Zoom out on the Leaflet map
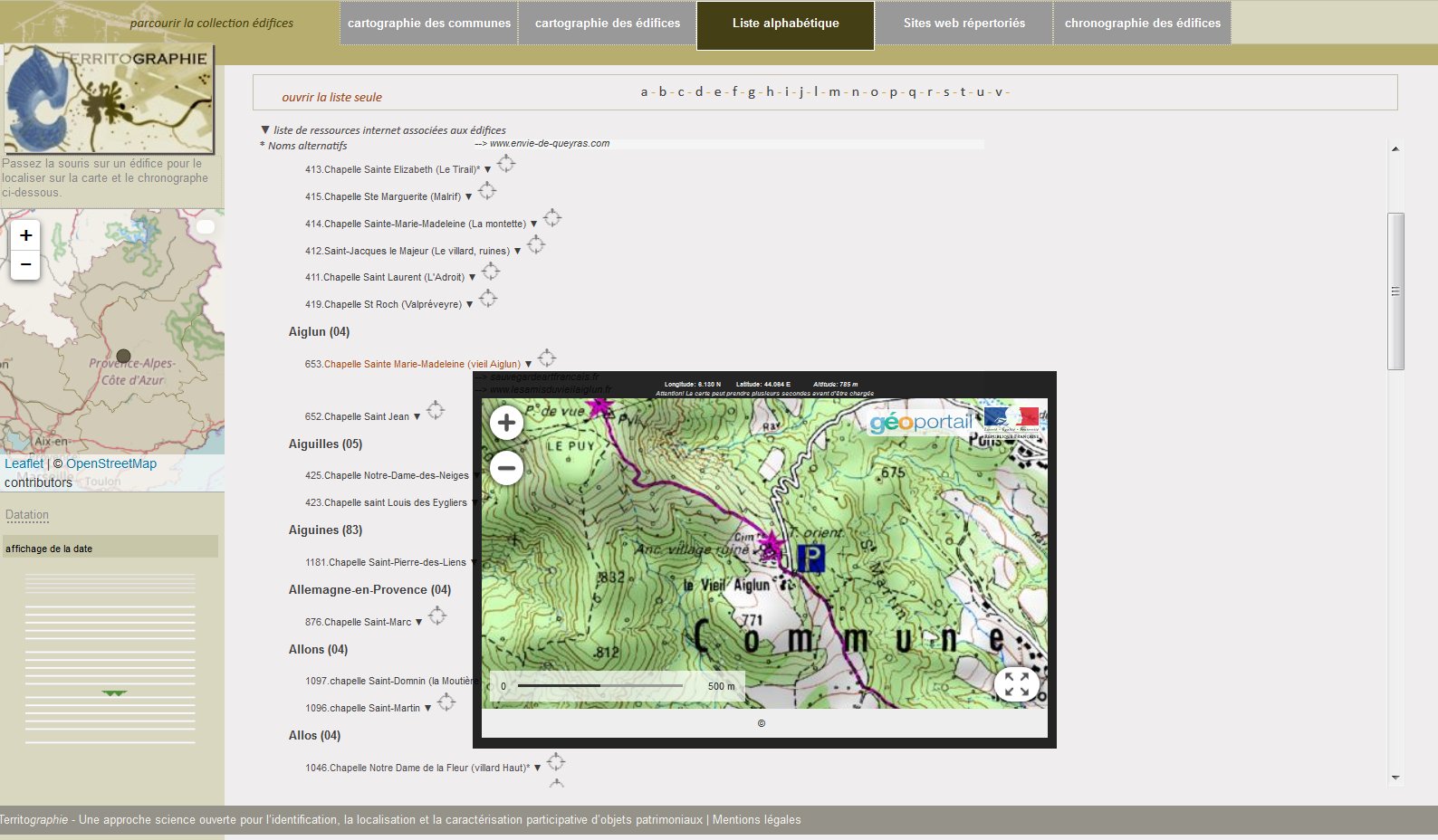This screenshot has width=1438, height=840. pyautogui.click(x=25, y=264)
